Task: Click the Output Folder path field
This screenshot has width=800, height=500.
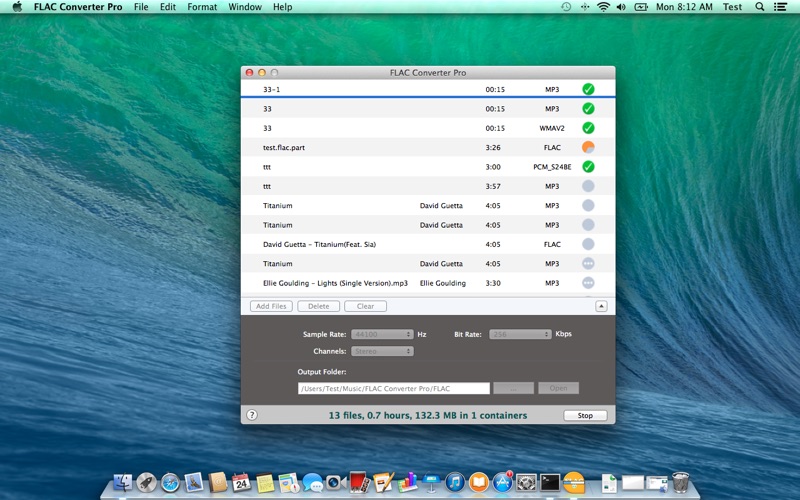Action: [x=394, y=388]
